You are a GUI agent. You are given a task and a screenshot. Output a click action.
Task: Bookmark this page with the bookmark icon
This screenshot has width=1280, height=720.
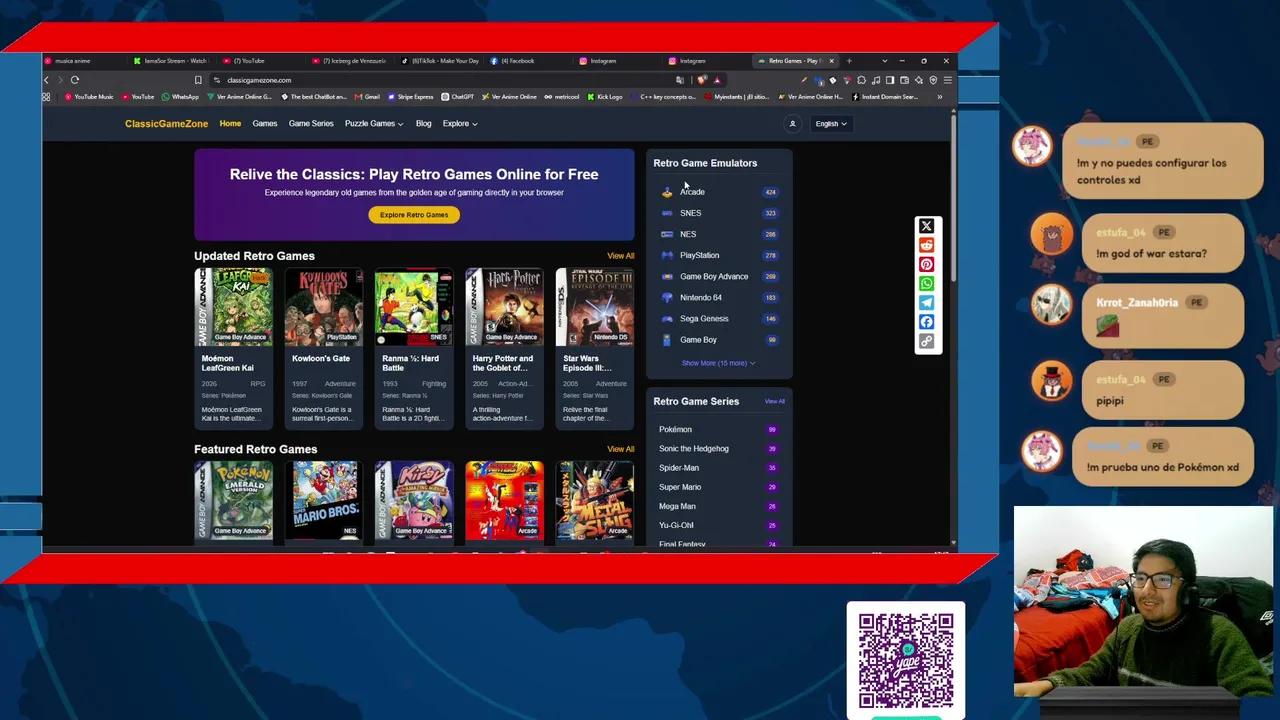pos(198,80)
